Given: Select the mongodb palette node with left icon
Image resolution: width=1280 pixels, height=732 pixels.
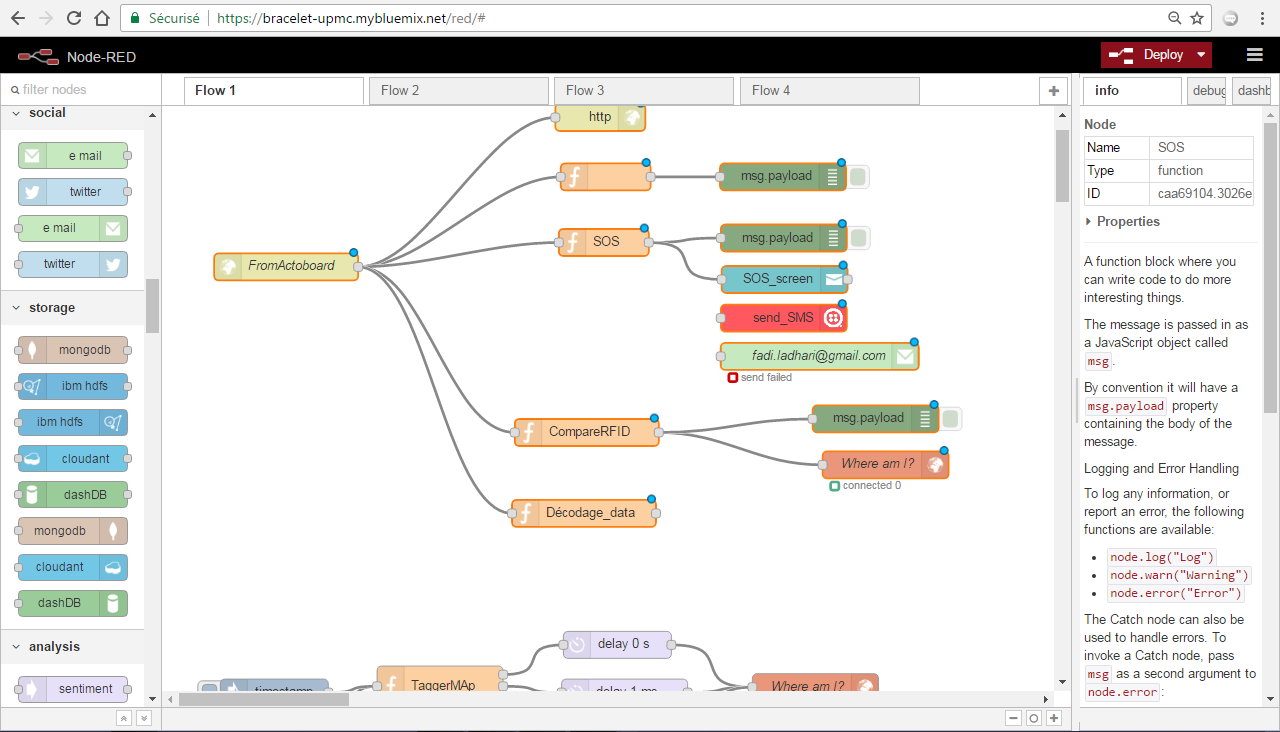Looking at the screenshot, I should coord(73,350).
